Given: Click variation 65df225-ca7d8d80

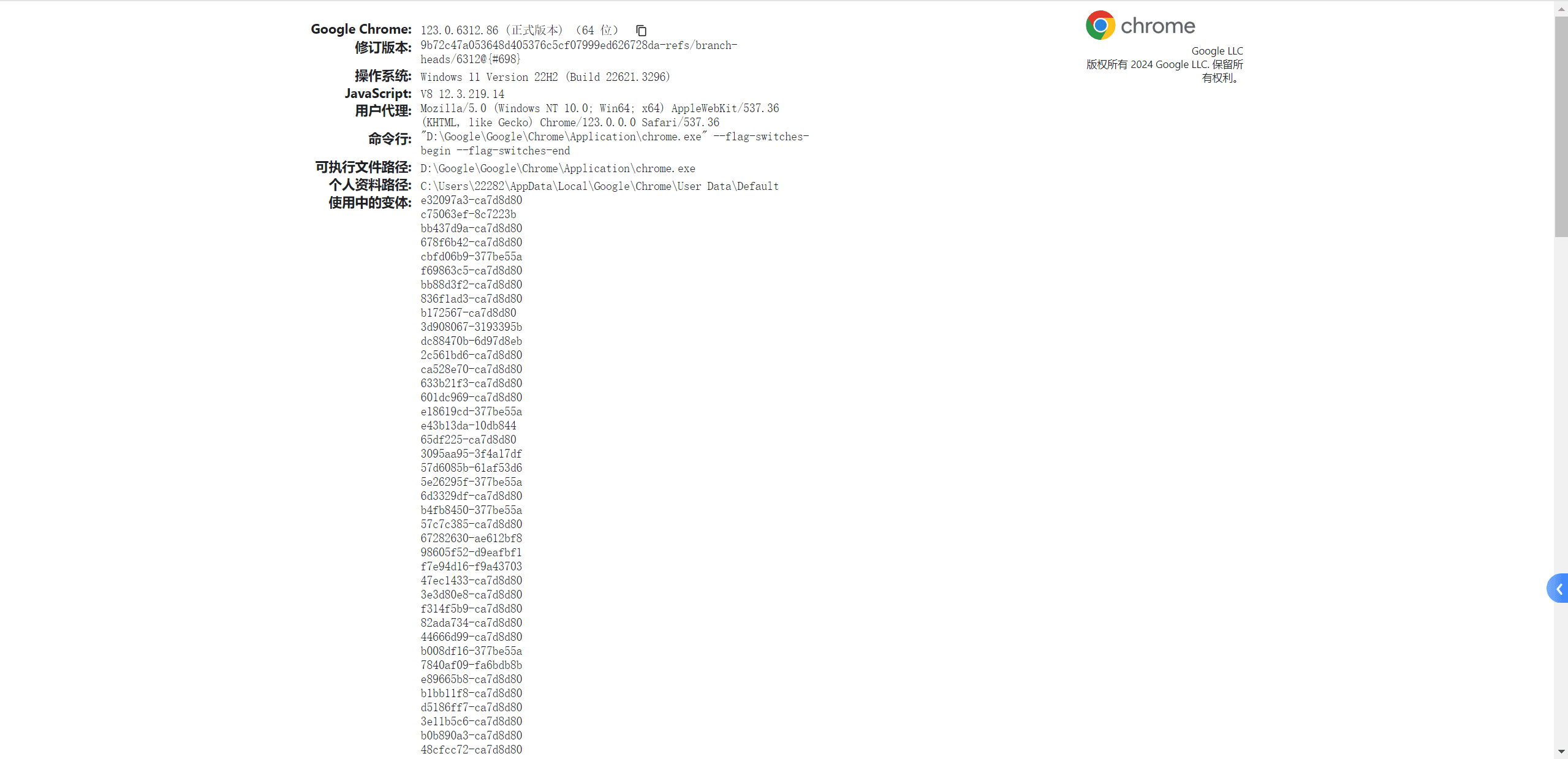Looking at the screenshot, I should tap(468, 440).
